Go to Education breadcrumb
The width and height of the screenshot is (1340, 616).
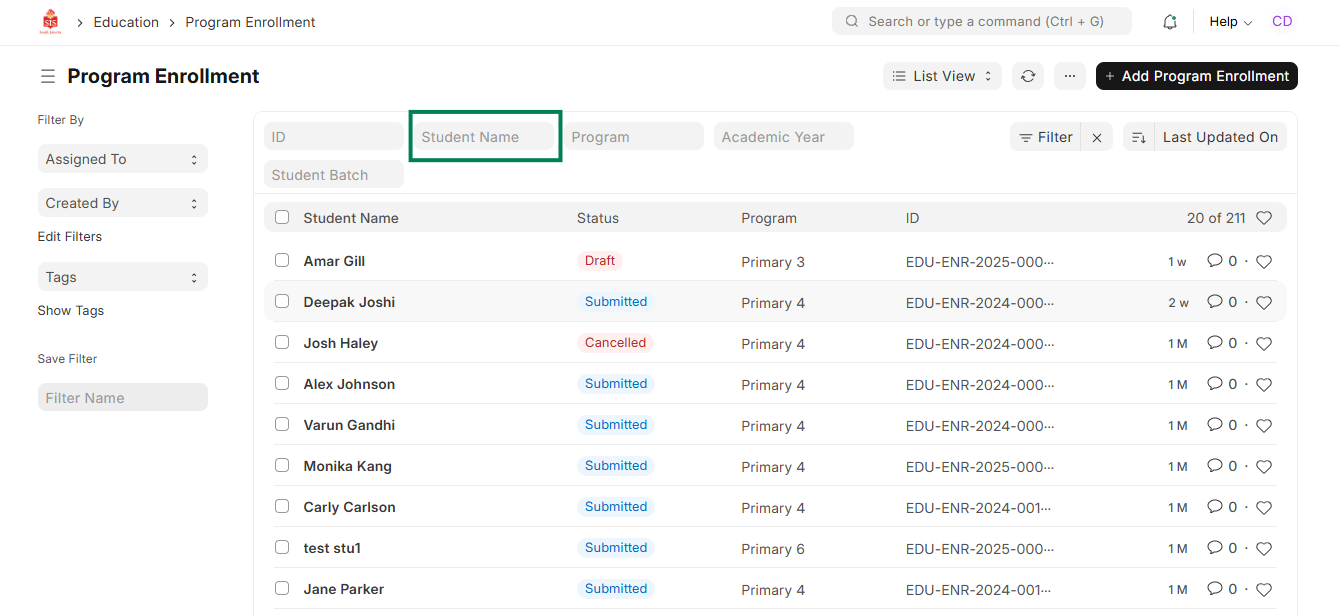[x=126, y=22]
